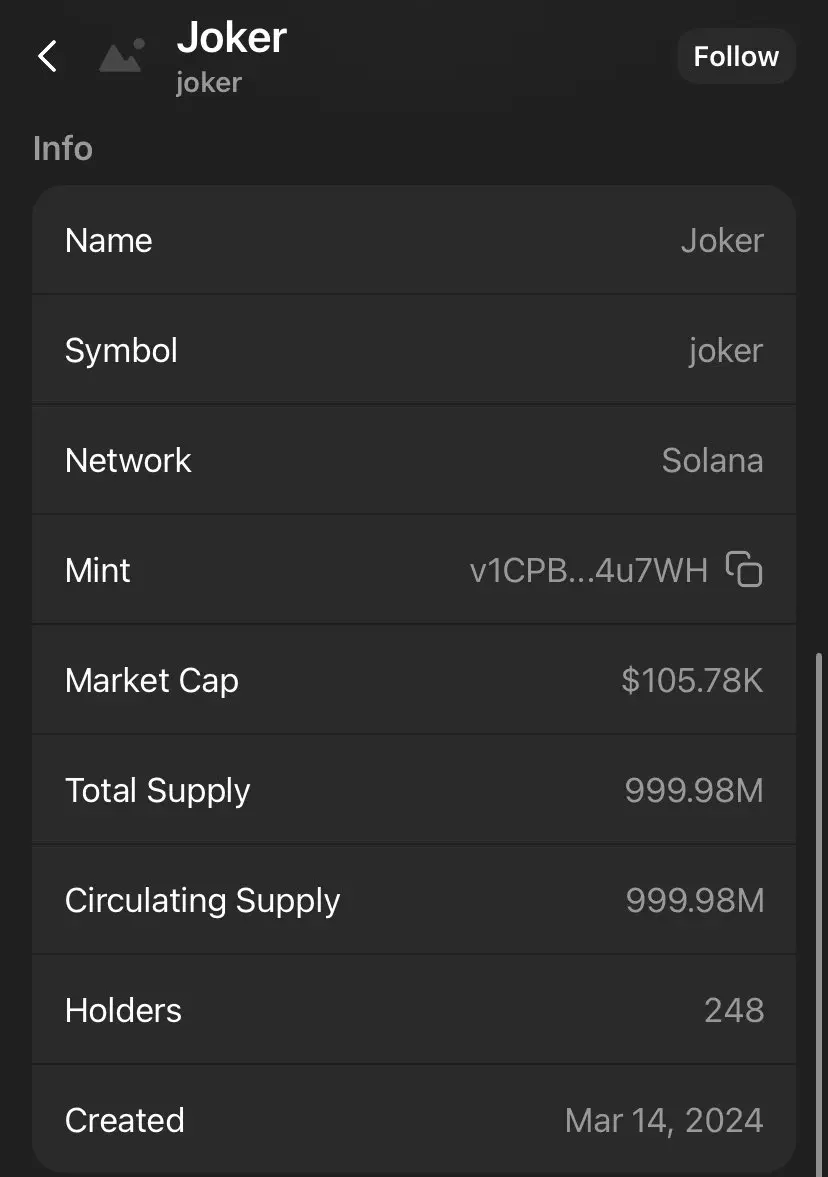Select the Symbol row showing joker
828x1177 pixels.
tap(414, 350)
